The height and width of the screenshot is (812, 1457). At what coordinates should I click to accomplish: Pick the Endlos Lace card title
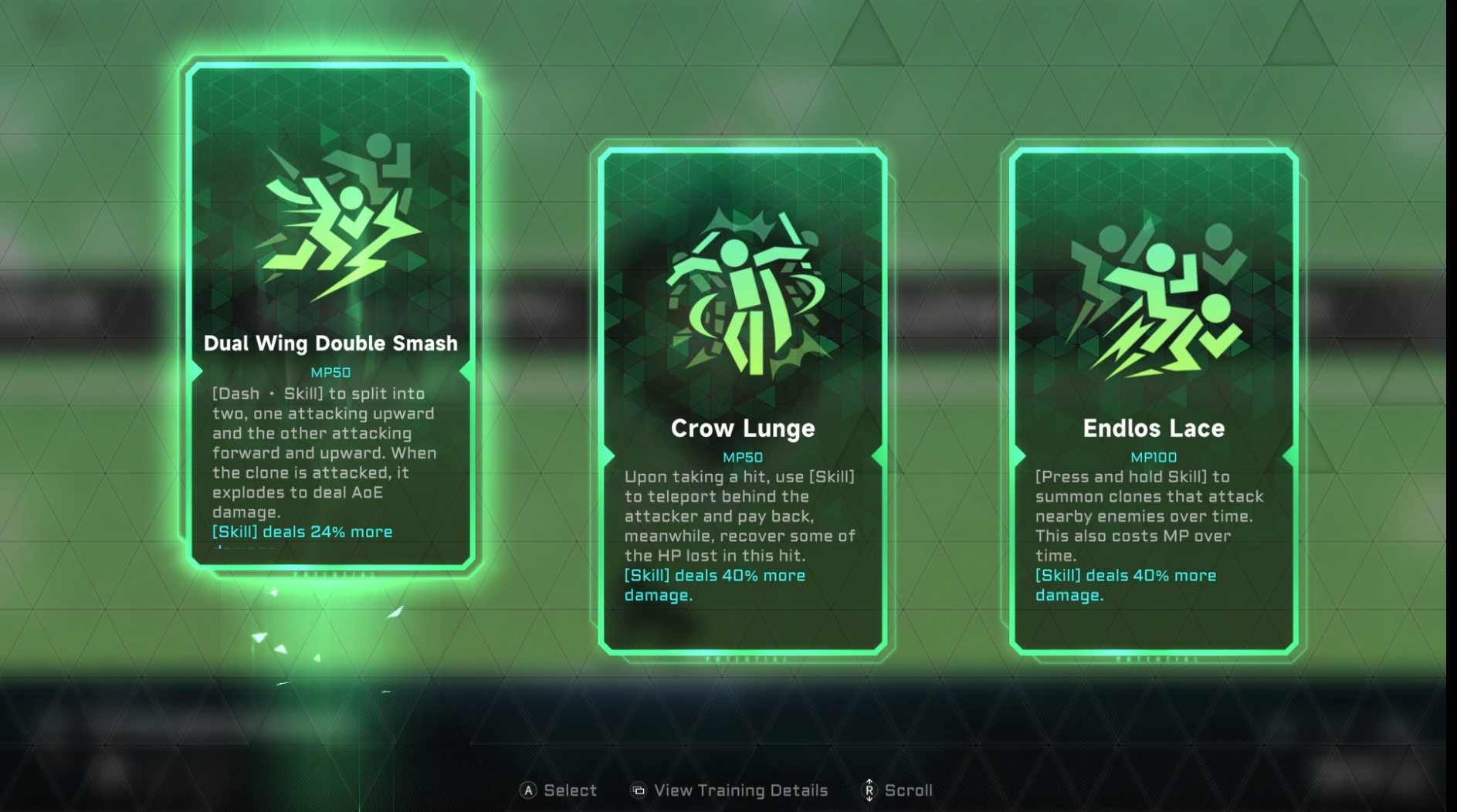click(x=1154, y=428)
